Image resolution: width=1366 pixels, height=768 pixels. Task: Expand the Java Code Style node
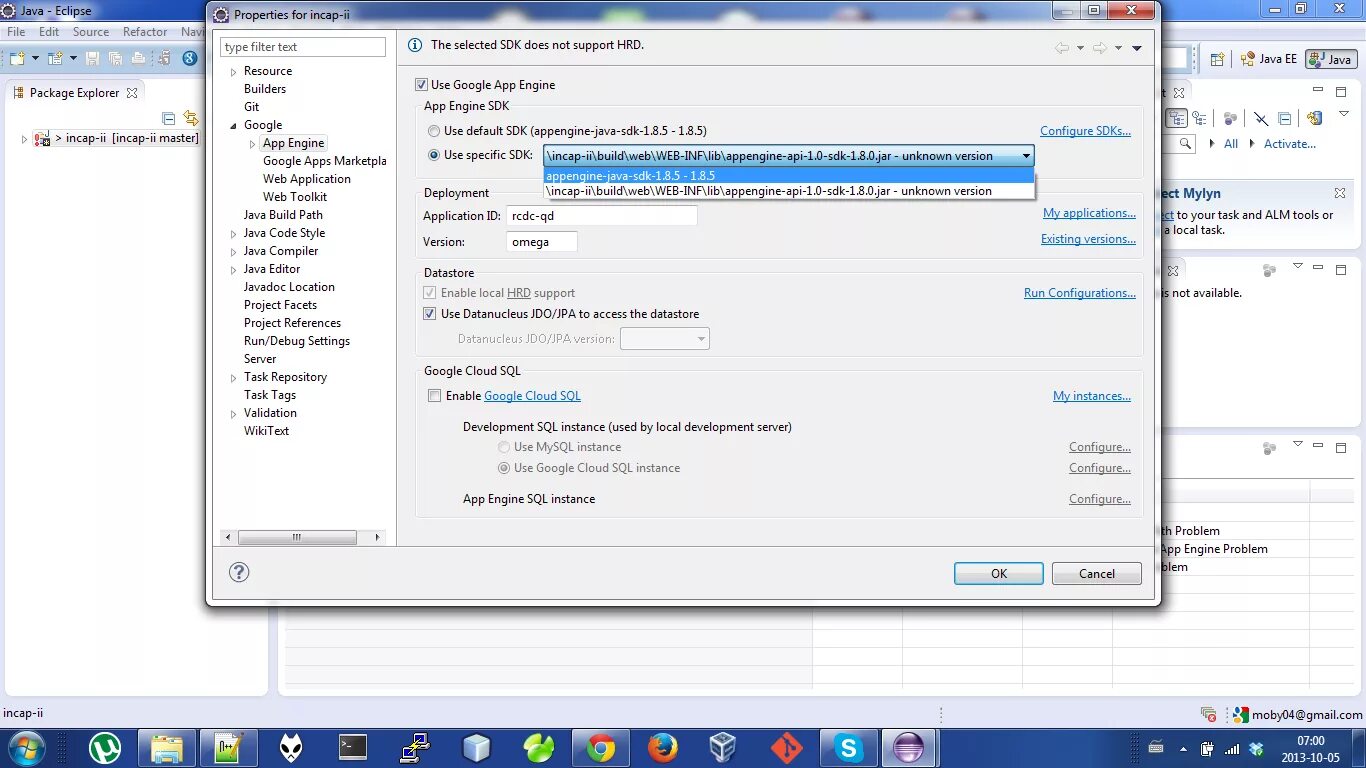click(234, 234)
